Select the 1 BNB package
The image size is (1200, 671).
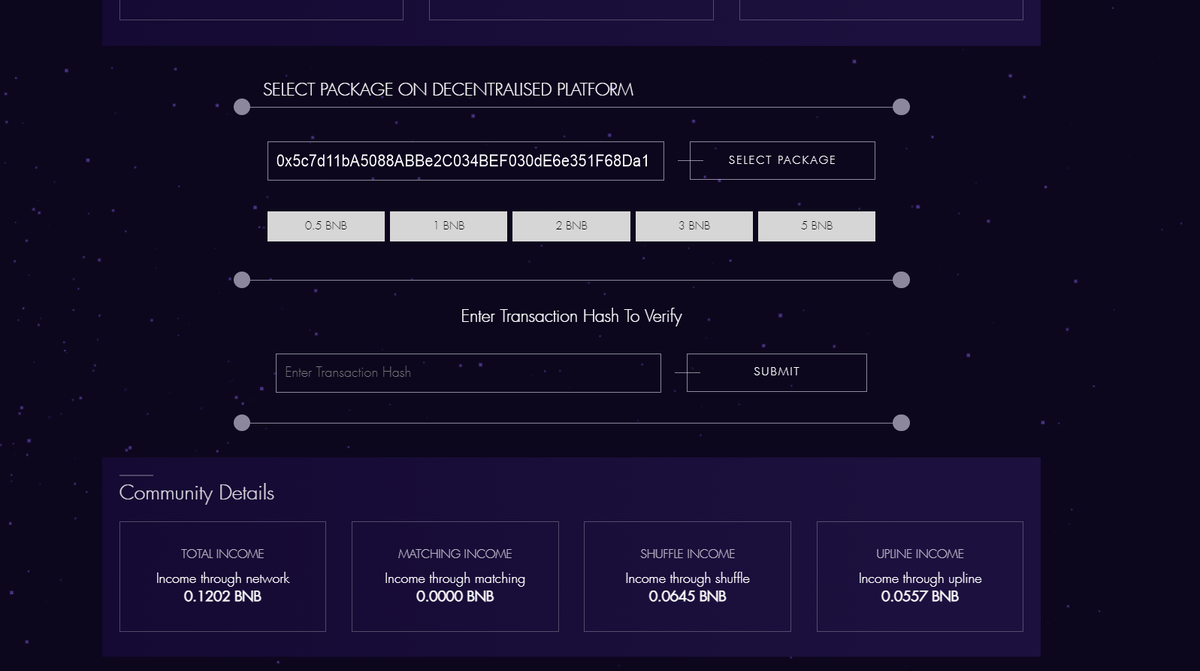448,226
